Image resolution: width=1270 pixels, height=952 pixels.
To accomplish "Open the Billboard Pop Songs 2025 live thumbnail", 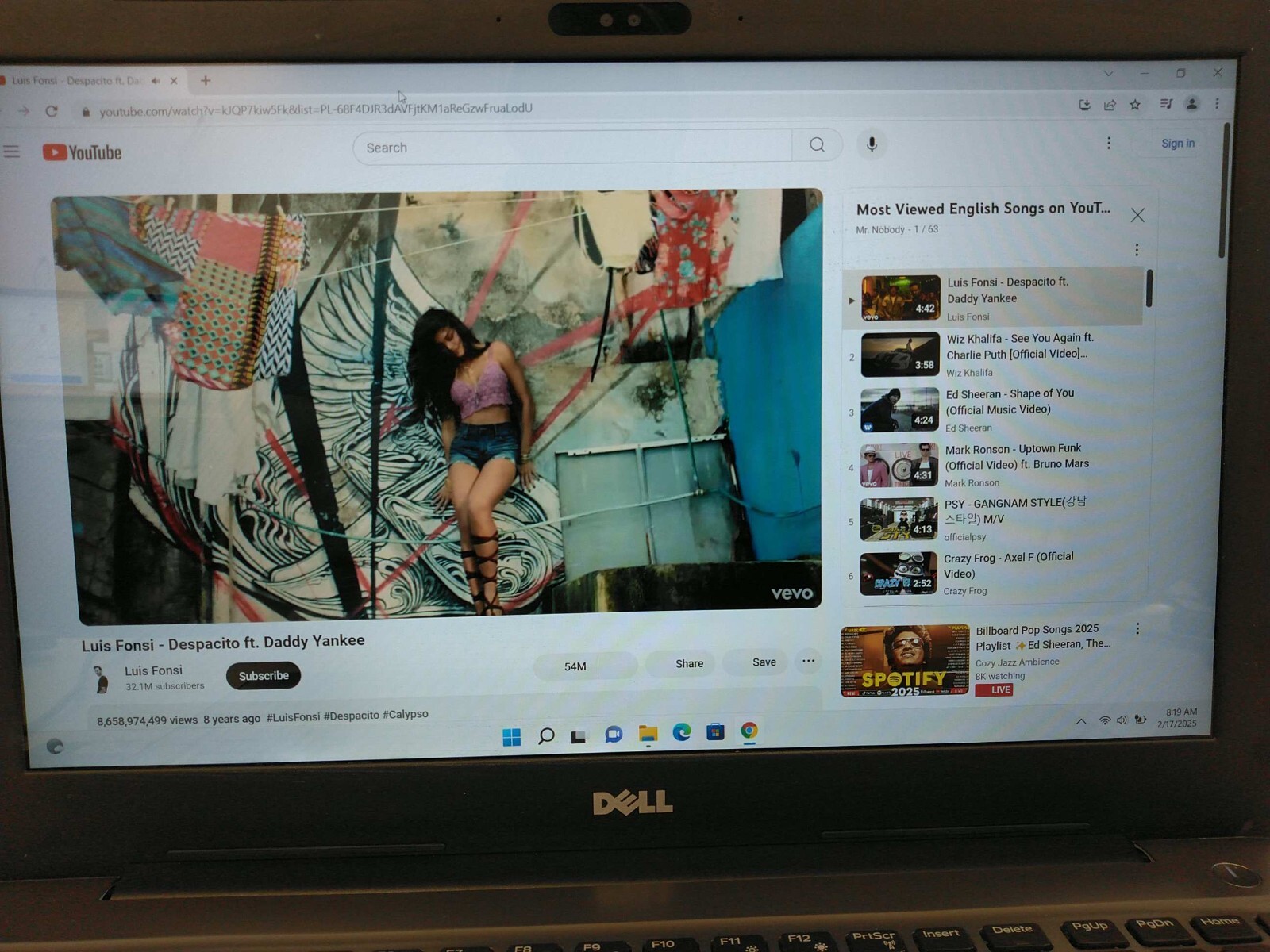I will pyautogui.click(x=905, y=661).
